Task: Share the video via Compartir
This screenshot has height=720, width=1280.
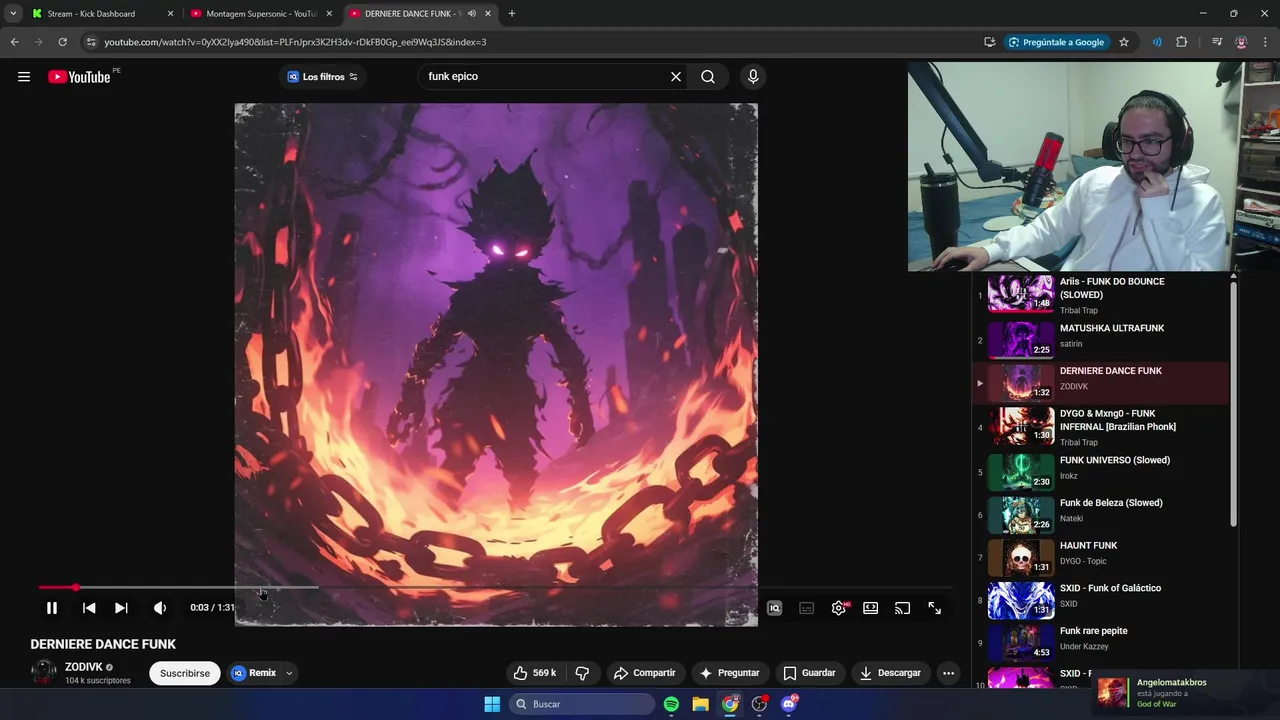Action: (645, 673)
